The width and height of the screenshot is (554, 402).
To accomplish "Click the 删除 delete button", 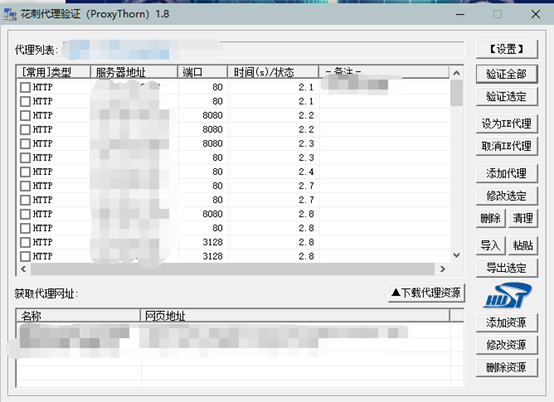I will click(491, 218).
